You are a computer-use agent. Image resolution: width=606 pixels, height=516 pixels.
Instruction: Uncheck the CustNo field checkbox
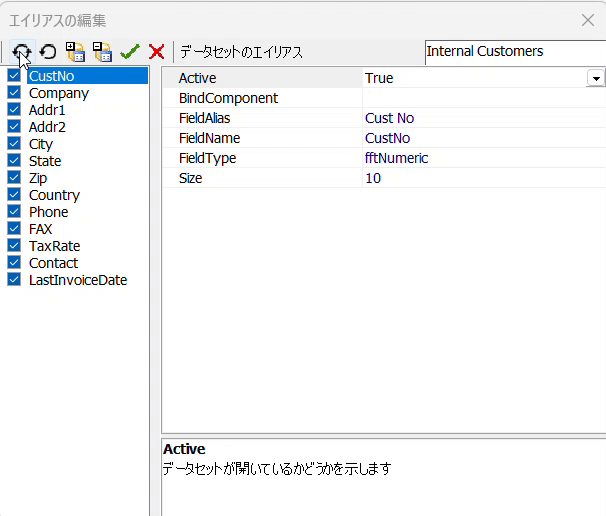pyautogui.click(x=14, y=76)
